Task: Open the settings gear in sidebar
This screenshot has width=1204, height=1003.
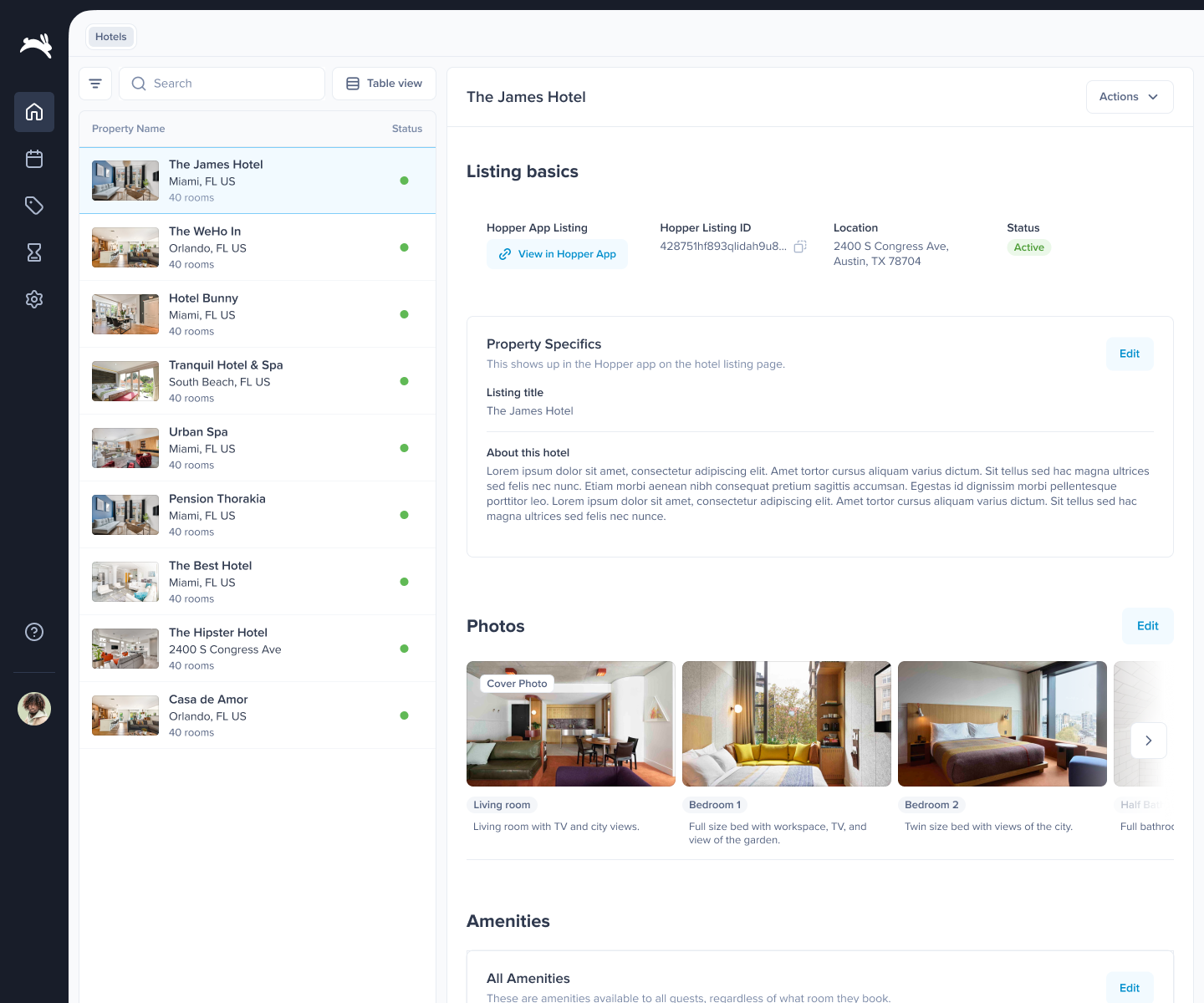Action: click(34, 299)
